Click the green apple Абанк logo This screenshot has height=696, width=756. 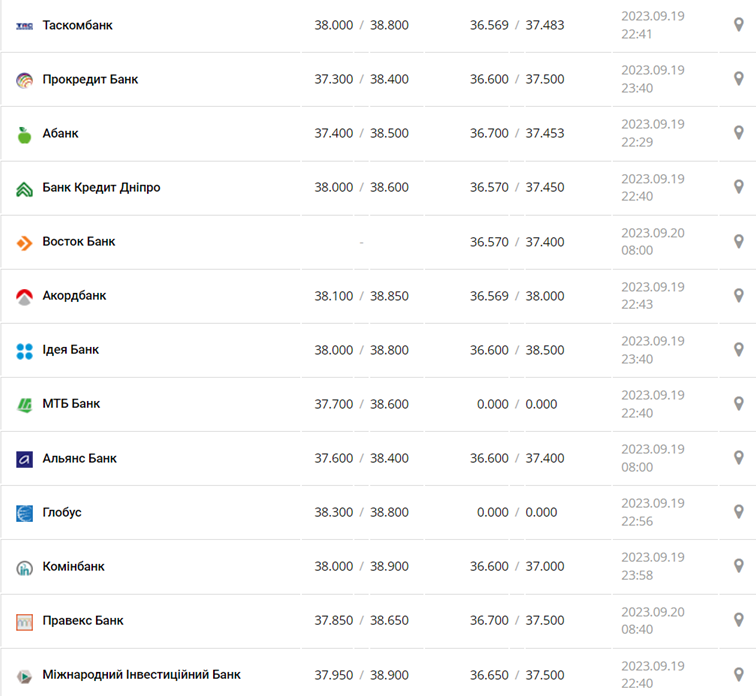coord(25,134)
